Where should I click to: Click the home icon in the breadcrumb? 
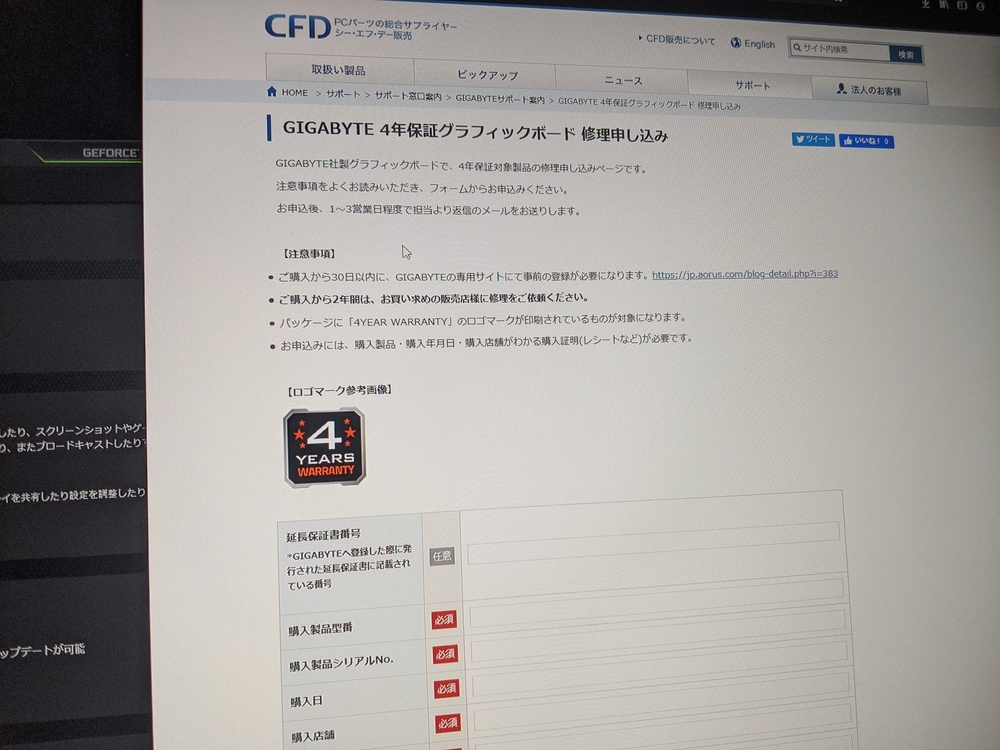(272, 92)
